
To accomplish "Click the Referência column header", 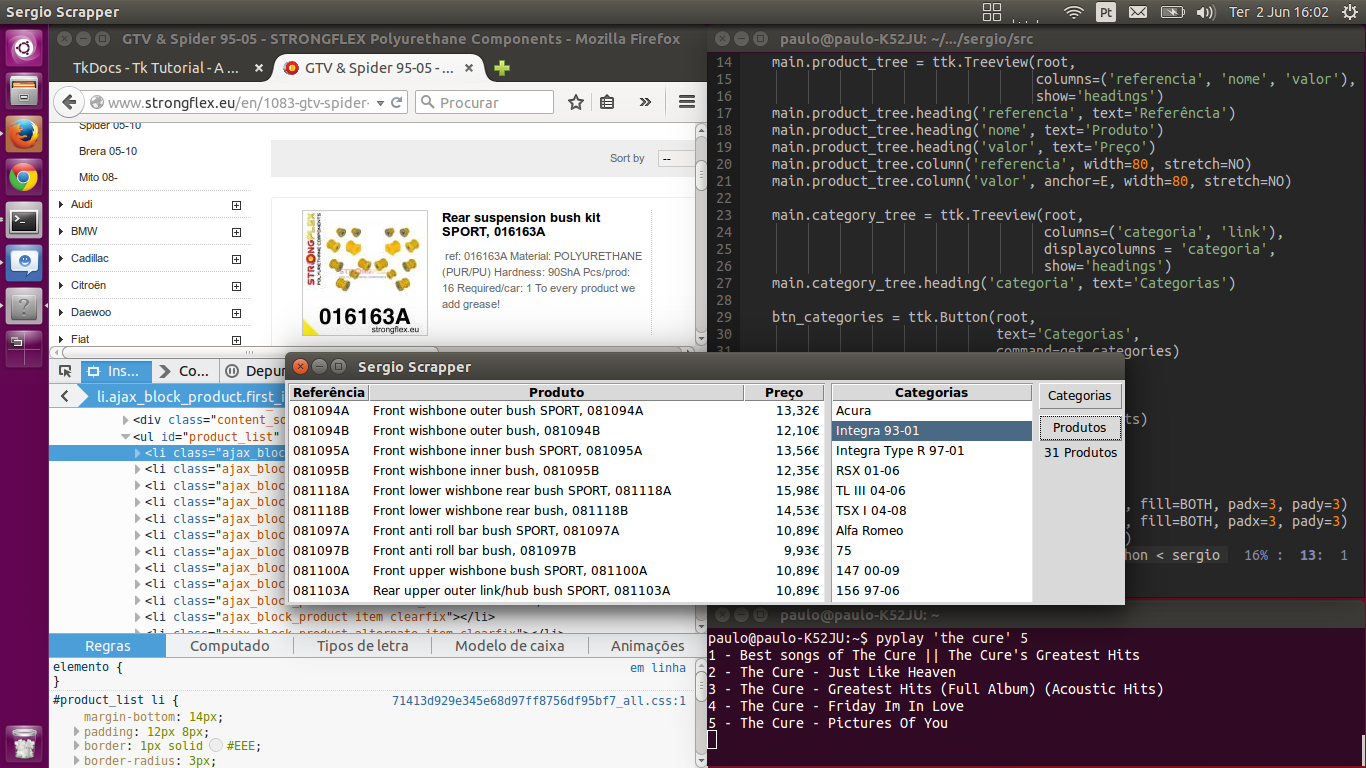I will pos(329,393).
